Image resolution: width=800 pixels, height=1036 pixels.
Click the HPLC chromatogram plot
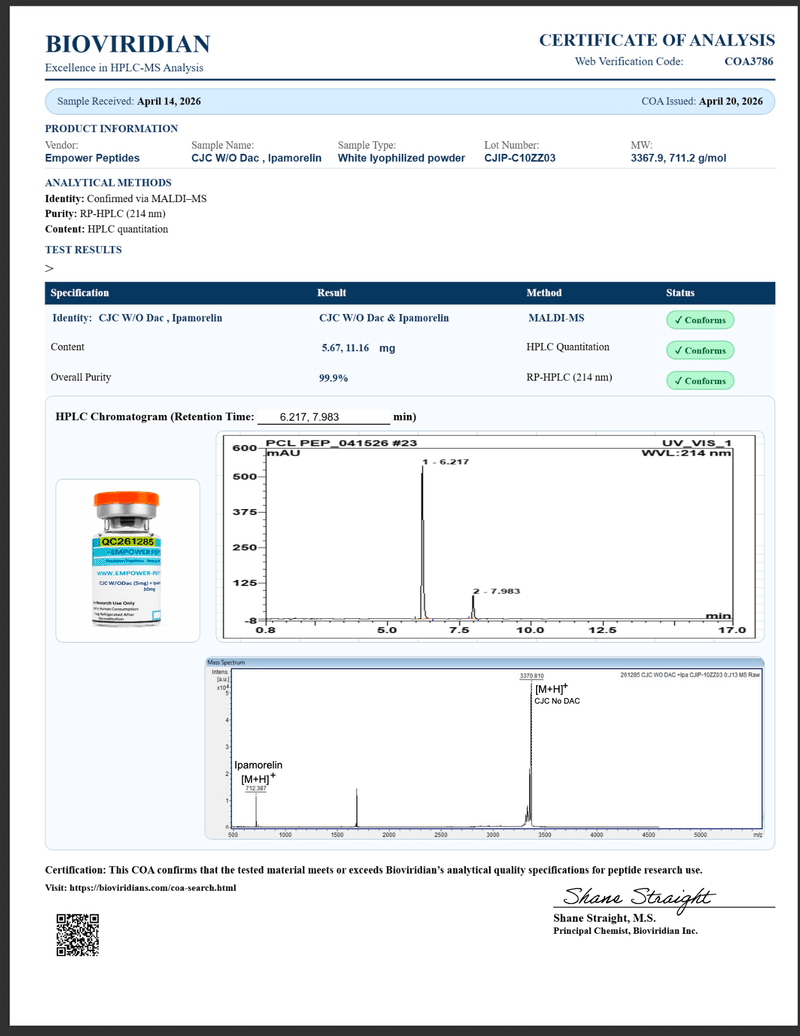coord(490,536)
